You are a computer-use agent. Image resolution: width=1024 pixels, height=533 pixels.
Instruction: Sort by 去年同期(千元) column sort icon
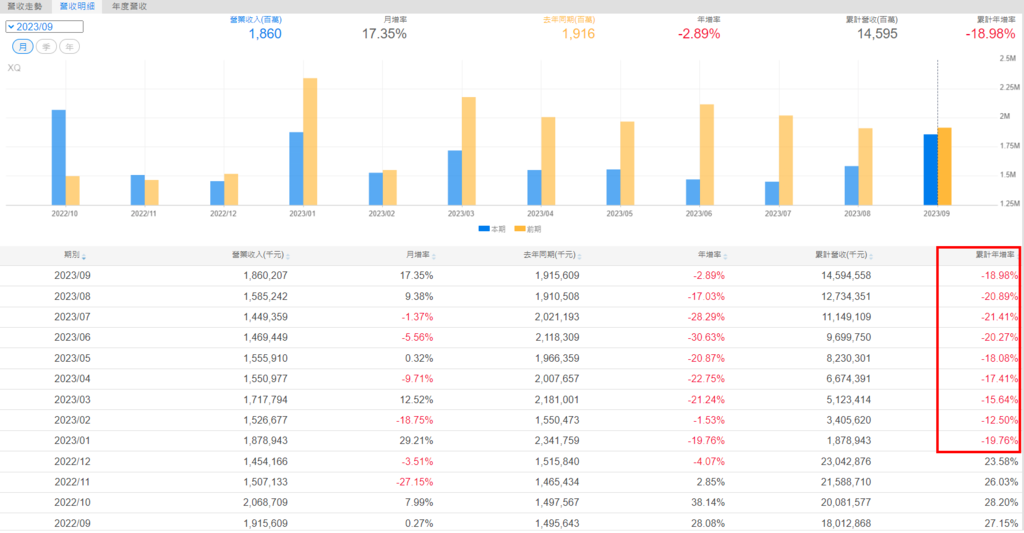(579, 256)
